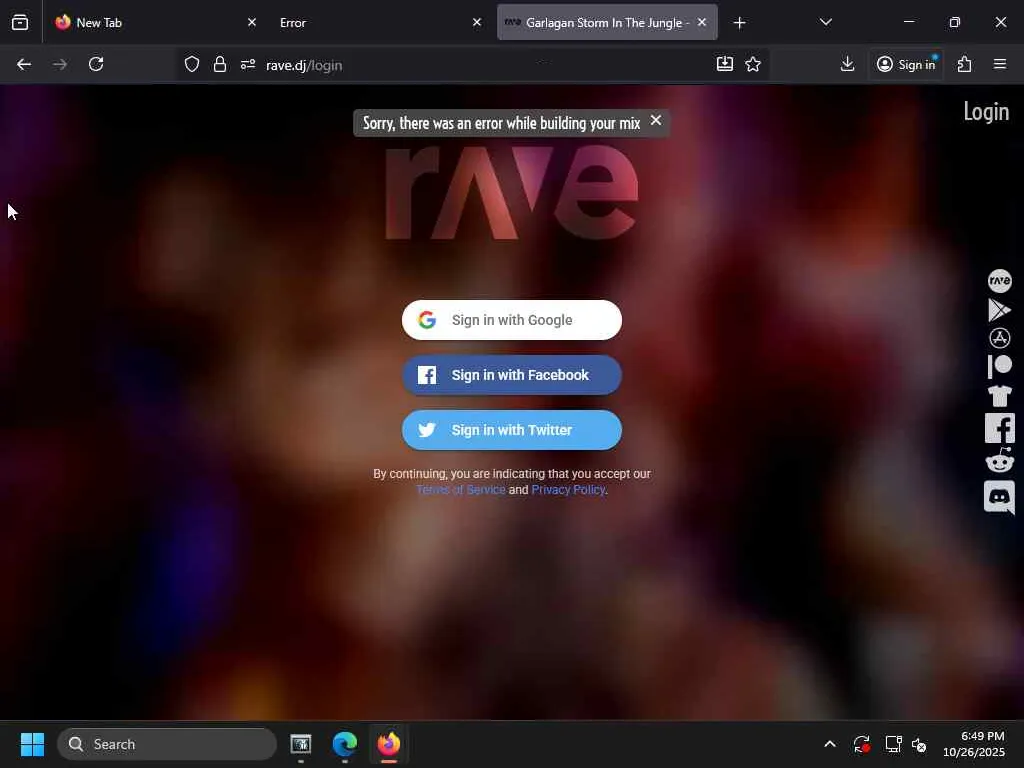
Task: Open a new browser tab with plus
Action: 739,23
